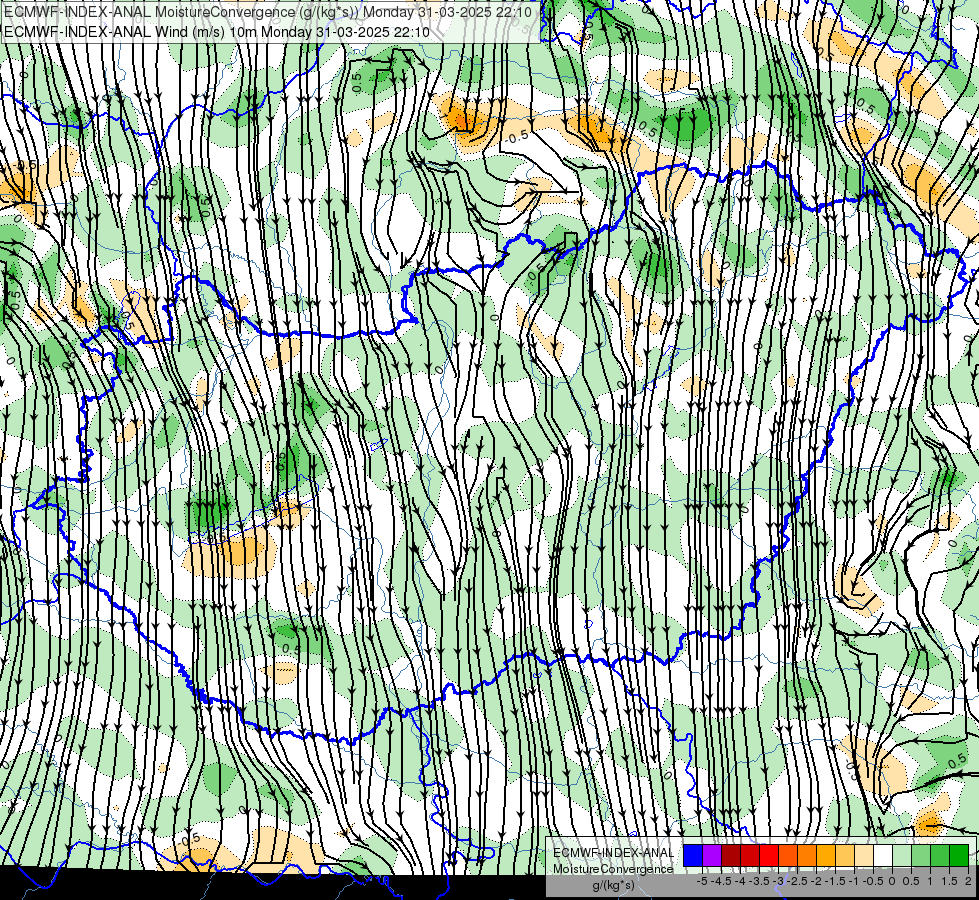Choose the amber -2 to -1.5 legend swatch
This screenshot has width=979, height=900.
pos(825,855)
